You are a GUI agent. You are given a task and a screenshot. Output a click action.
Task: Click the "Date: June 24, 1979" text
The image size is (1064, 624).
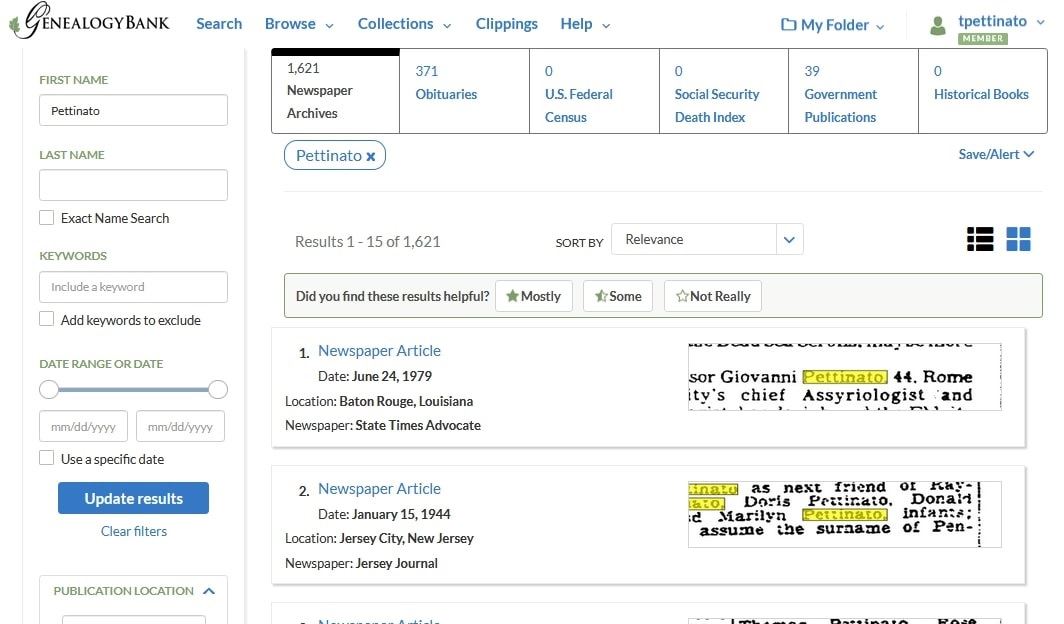coord(375,376)
